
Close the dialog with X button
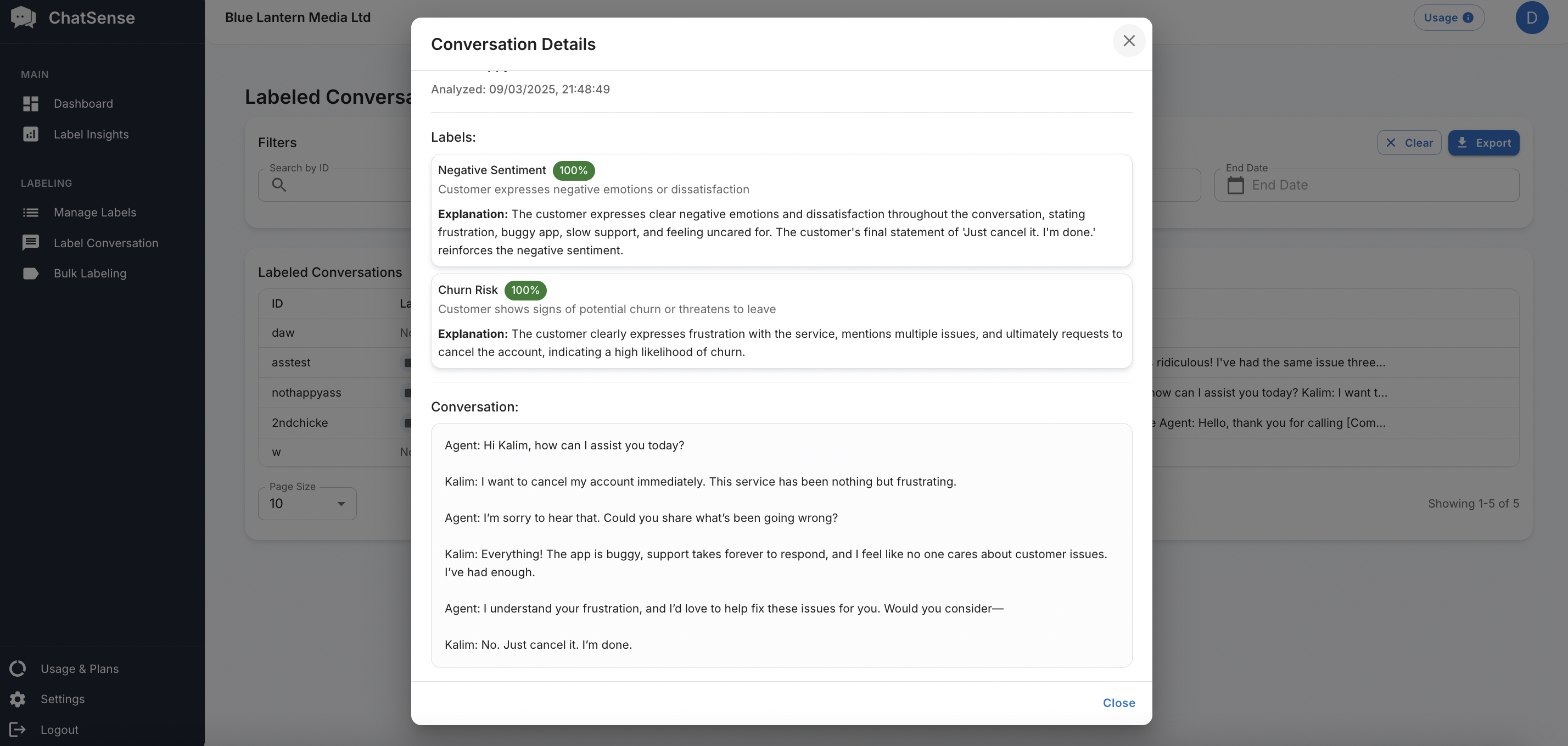(x=1129, y=41)
